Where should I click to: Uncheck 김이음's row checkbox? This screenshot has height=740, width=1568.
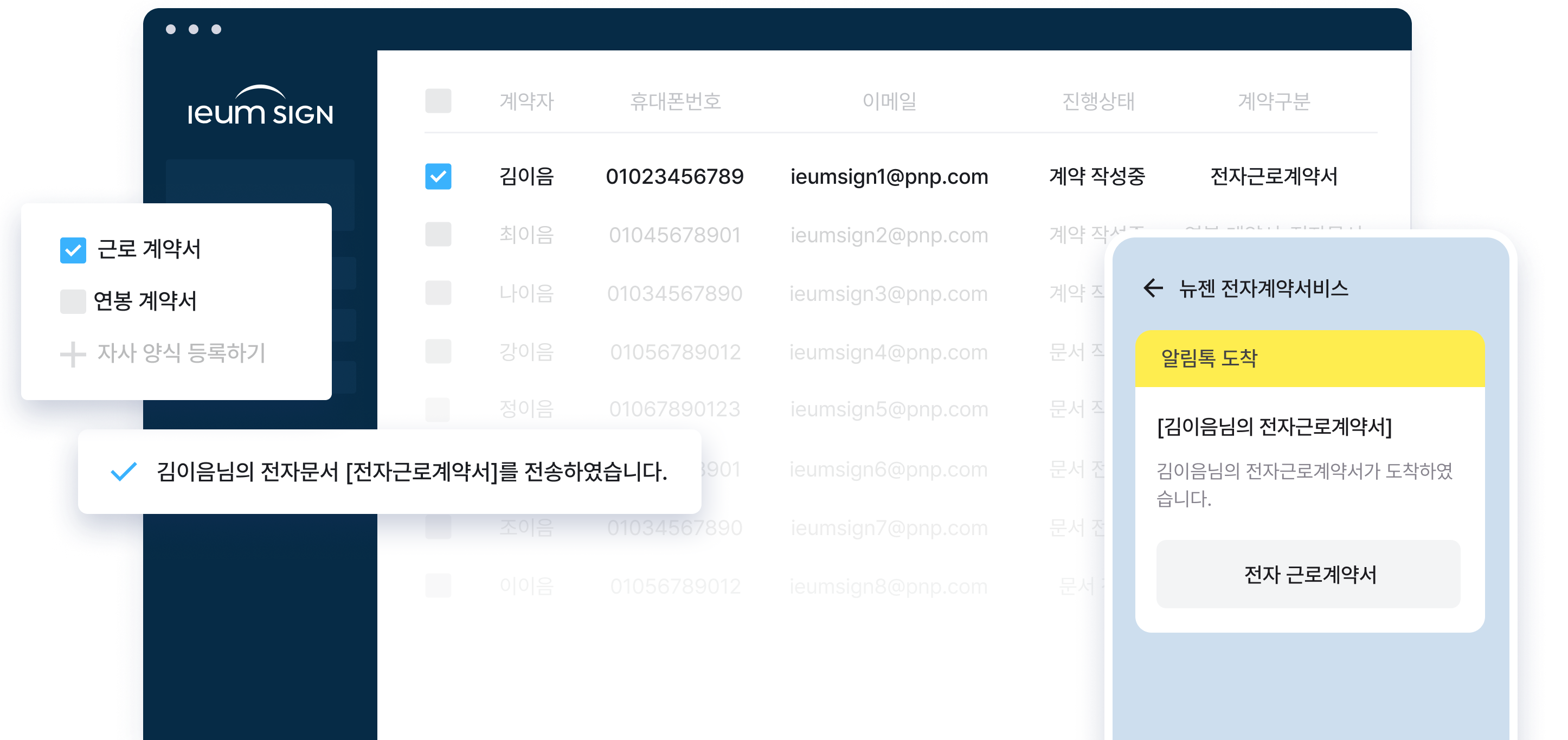coord(438,176)
